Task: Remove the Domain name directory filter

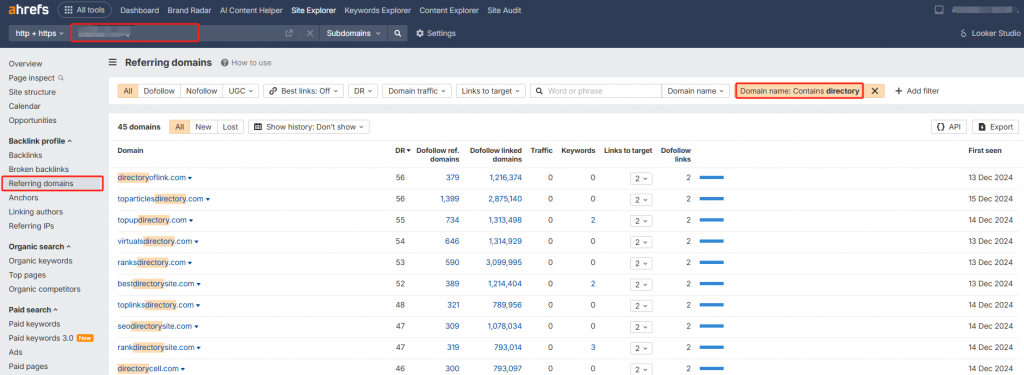Action: coord(875,91)
